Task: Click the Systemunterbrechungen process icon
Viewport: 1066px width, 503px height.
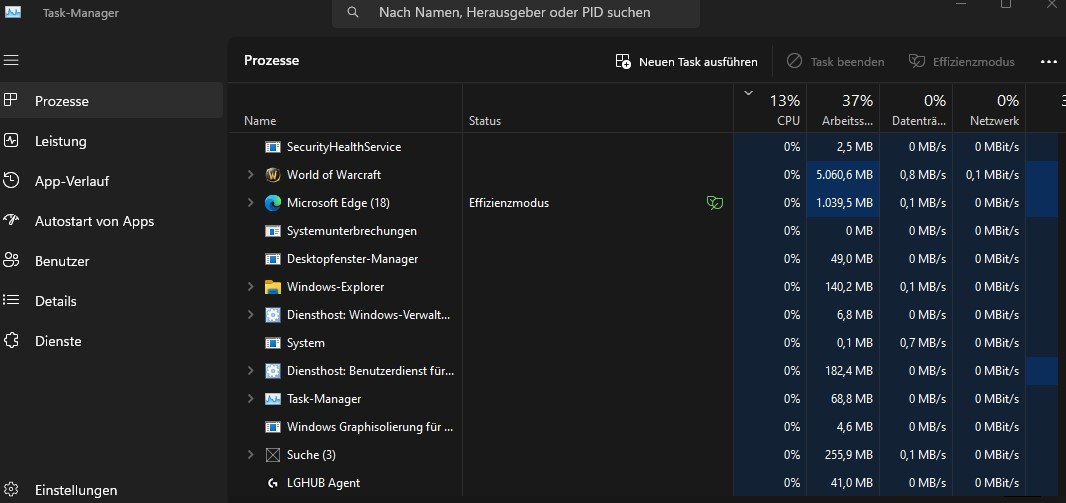Action: (x=273, y=231)
